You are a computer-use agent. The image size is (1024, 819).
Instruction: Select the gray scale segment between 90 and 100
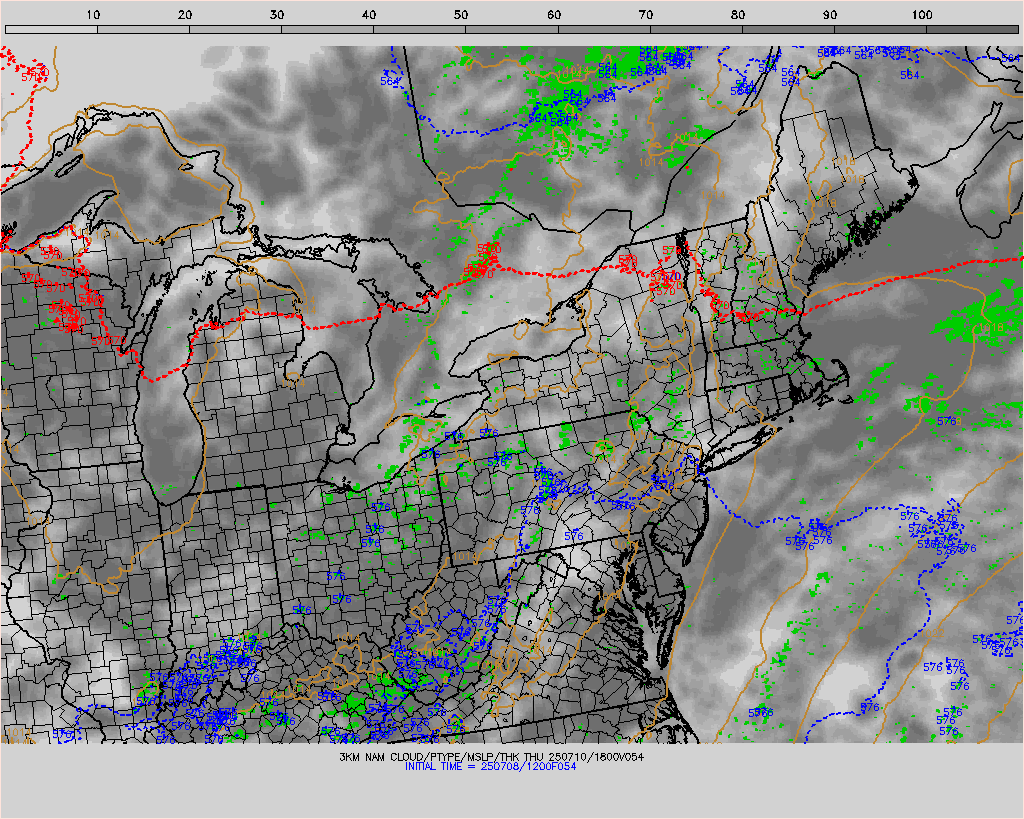tap(880, 29)
